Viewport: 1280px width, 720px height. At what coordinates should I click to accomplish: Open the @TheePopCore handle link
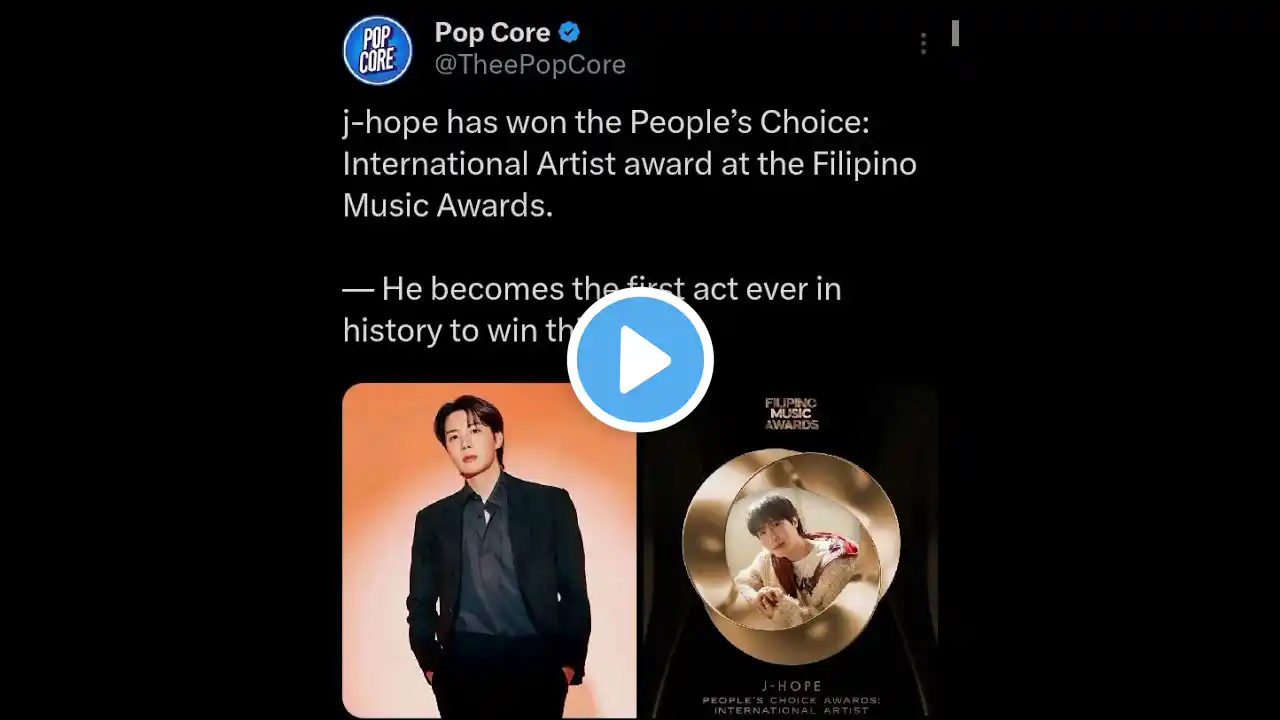[x=530, y=65]
